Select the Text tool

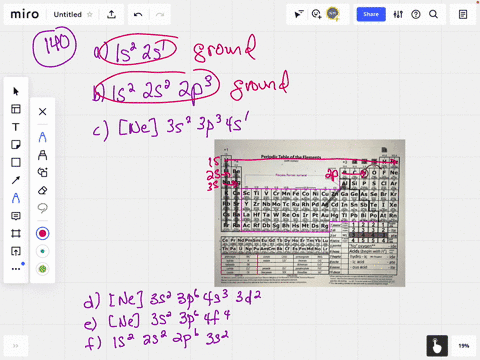[x=16, y=127]
